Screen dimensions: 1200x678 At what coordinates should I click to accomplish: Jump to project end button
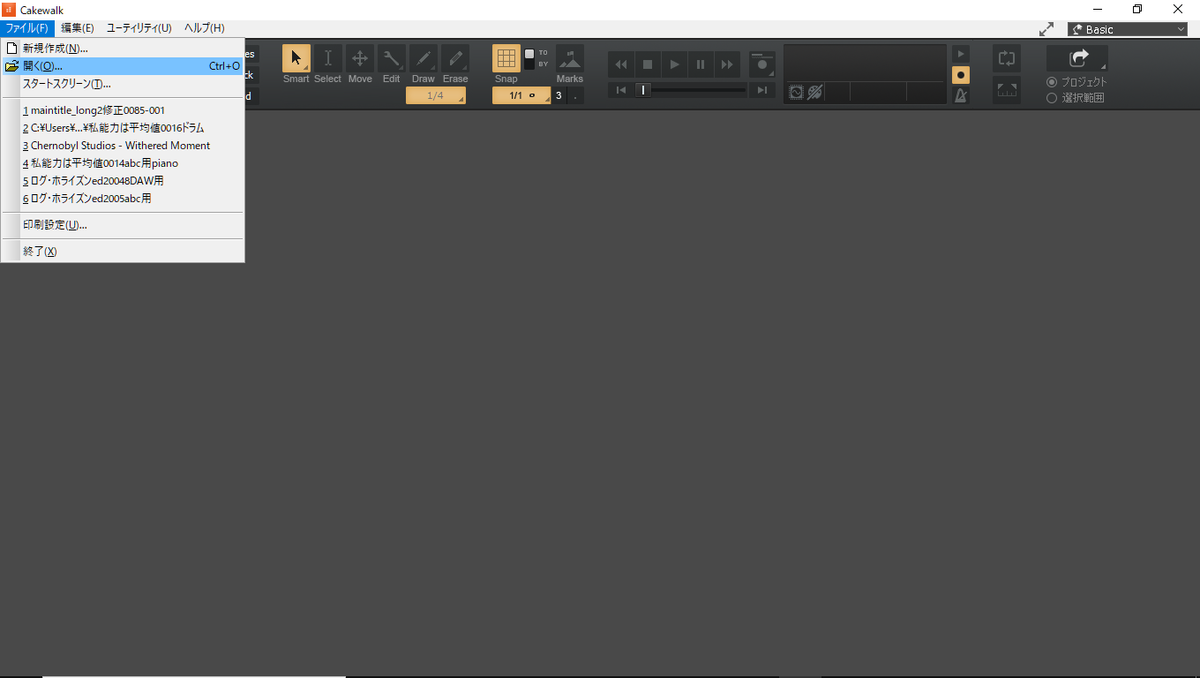pos(763,90)
